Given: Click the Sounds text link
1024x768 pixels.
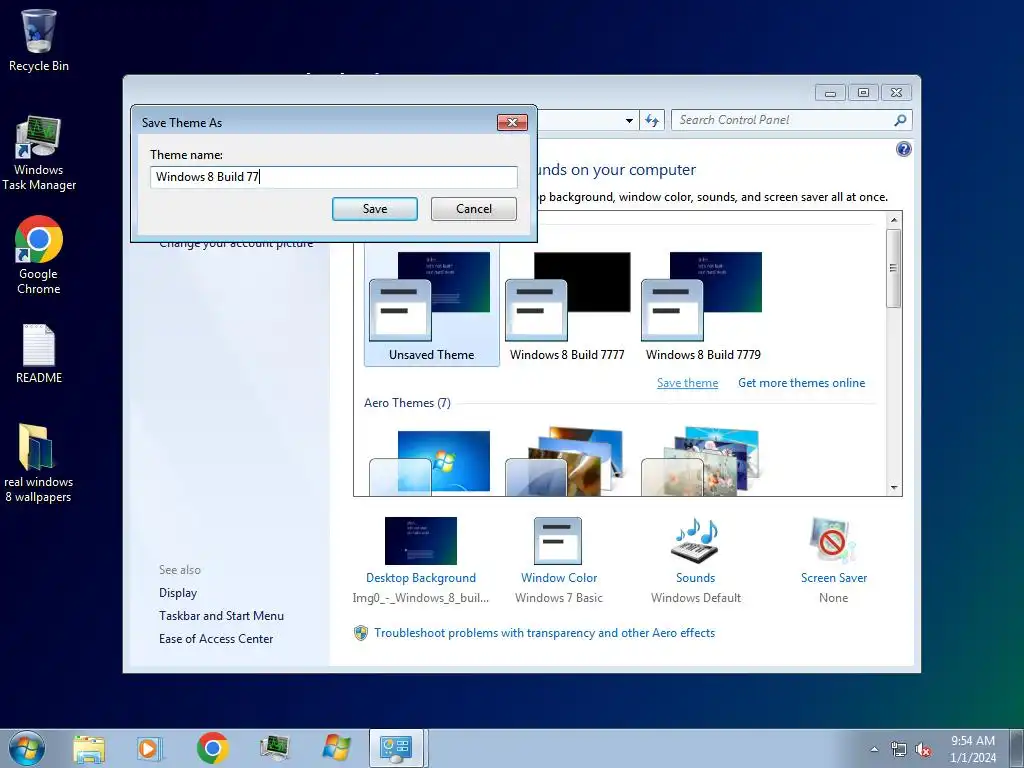Looking at the screenshot, I should (x=696, y=578).
